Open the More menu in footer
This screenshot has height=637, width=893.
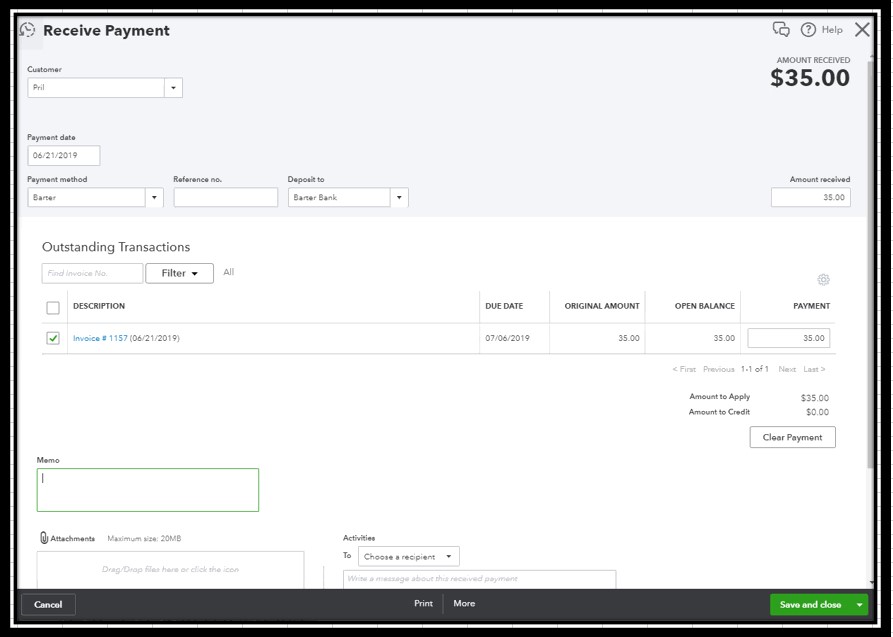(464, 604)
